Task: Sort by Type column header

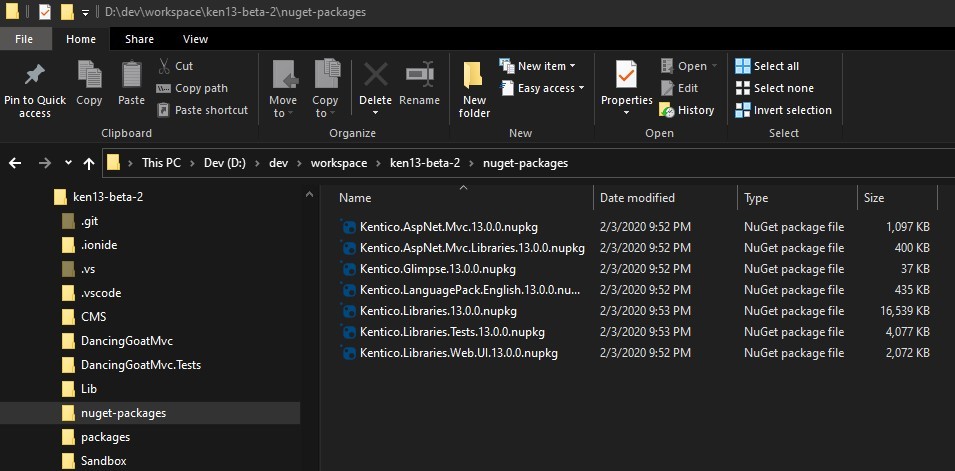Action: click(x=756, y=198)
